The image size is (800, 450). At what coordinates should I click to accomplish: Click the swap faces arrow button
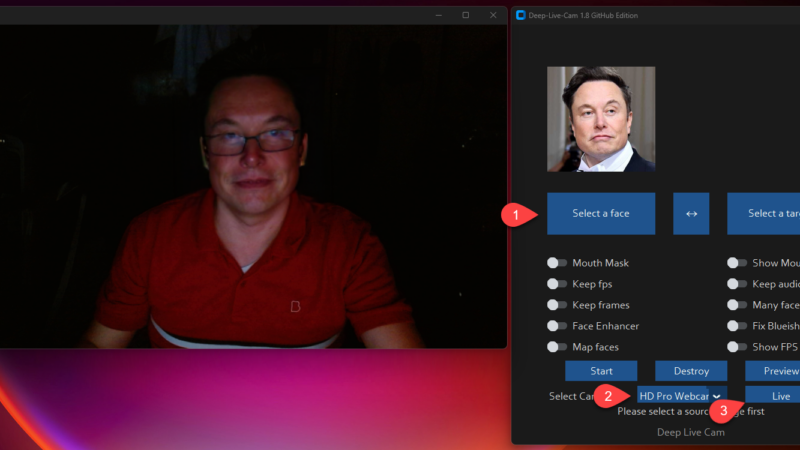(690, 213)
